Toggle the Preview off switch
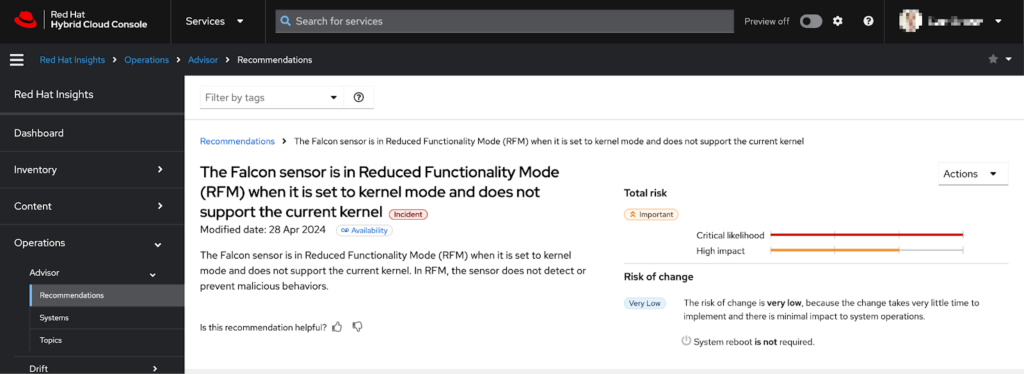The height and width of the screenshot is (374, 1024). point(811,22)
